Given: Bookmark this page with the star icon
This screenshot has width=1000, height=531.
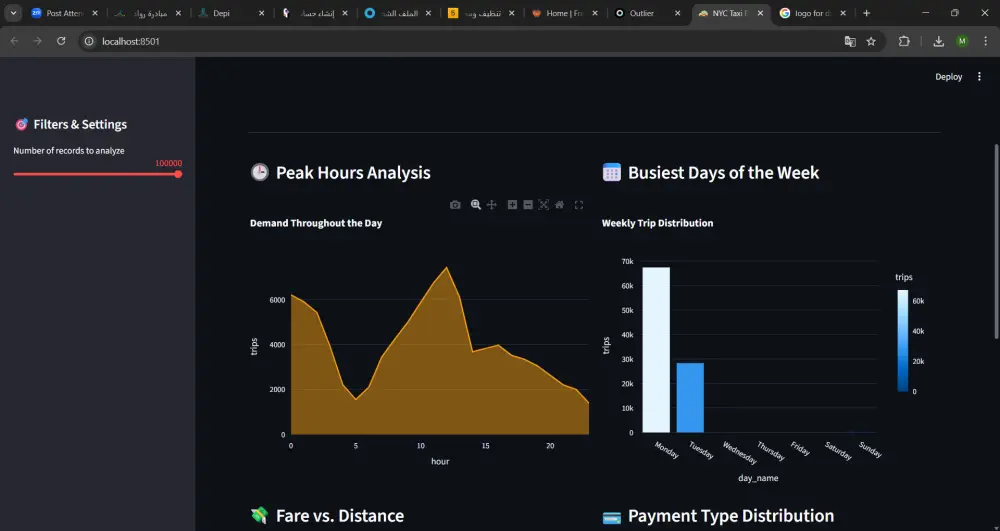Looking at the screenshot, I should pos(871,41).
